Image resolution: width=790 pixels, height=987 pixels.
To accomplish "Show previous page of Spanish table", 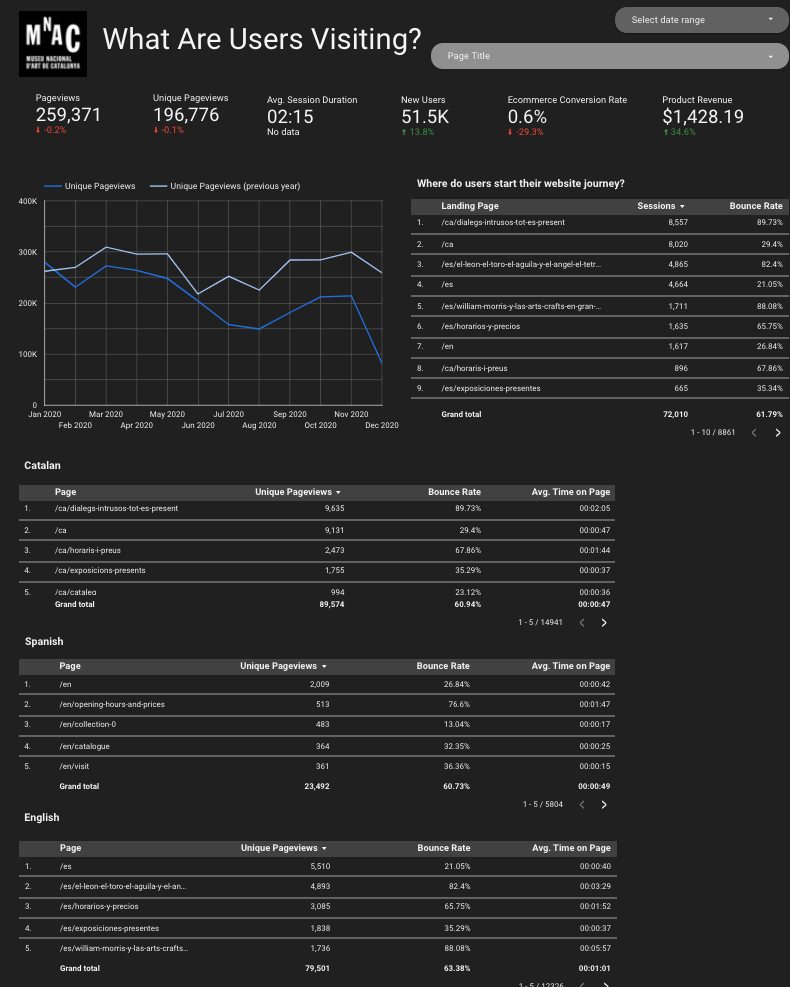I will click(x=580, y=804).
